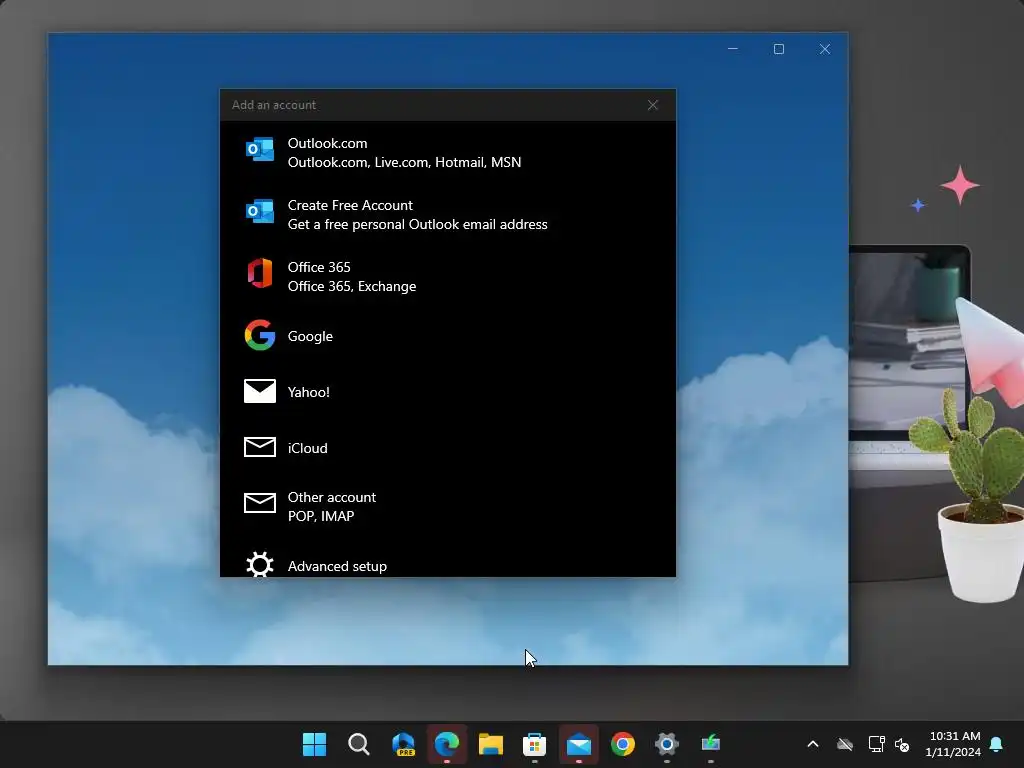Open the Windows Start menu
The width and height of the screenshot is (1024, 768).
coord(314,744)
